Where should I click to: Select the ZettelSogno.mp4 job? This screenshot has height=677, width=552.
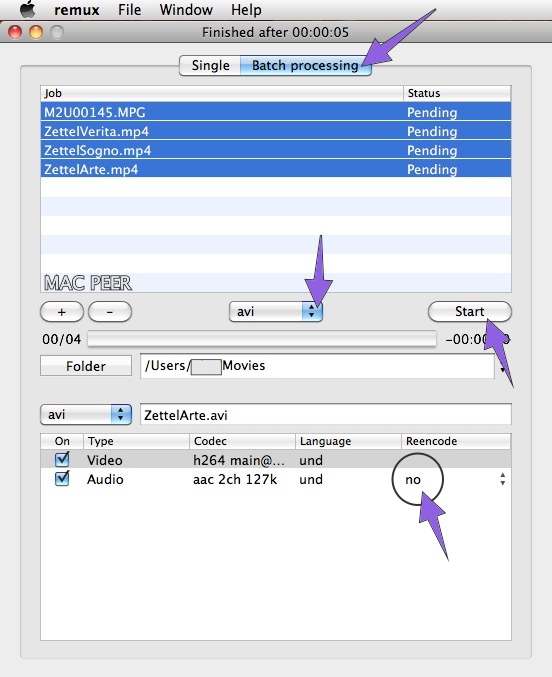pos(276,150)
